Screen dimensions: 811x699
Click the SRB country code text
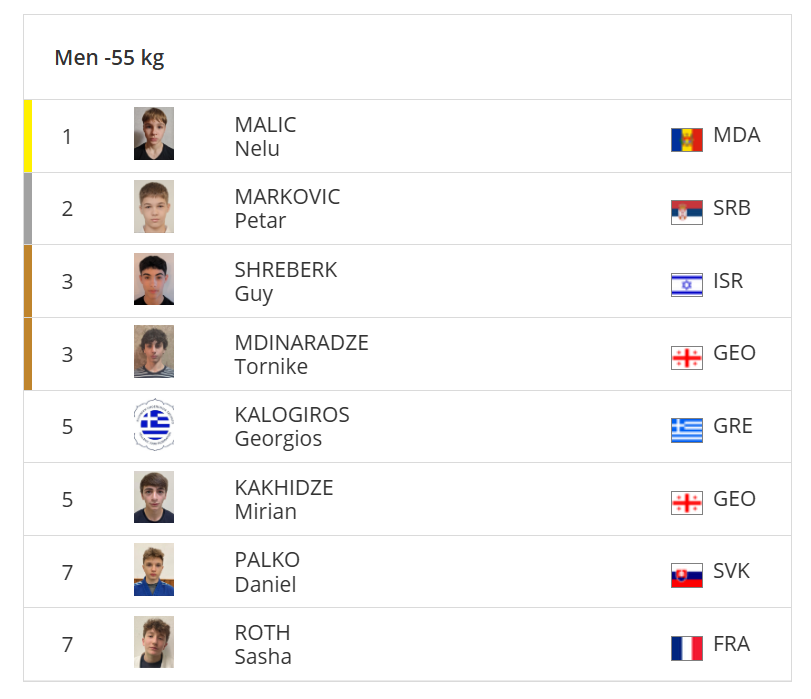[x=732, y=208]
